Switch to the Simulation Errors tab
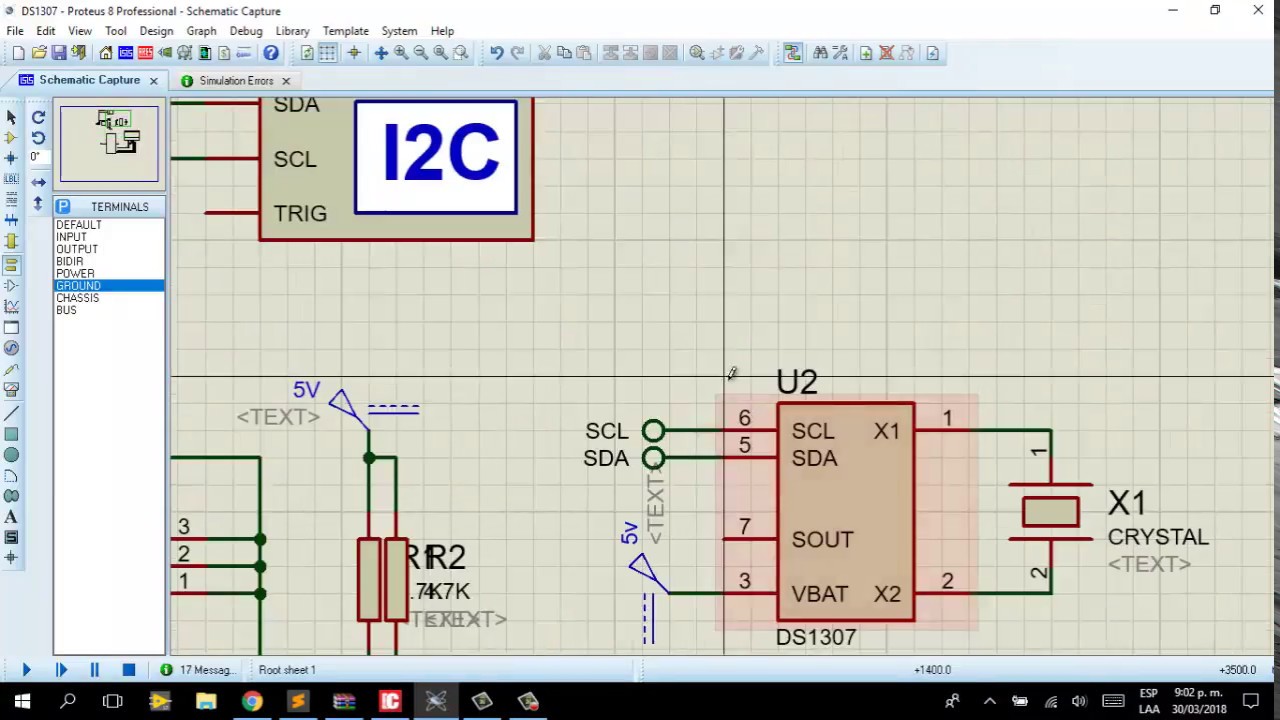This screenshot has width=1280, height=720. pos(236,81)
